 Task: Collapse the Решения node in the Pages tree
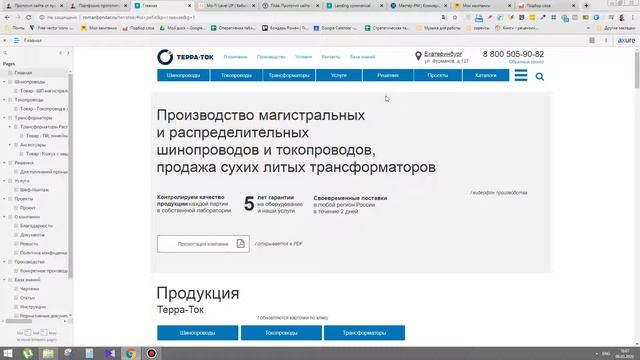[x=4, y=163]
